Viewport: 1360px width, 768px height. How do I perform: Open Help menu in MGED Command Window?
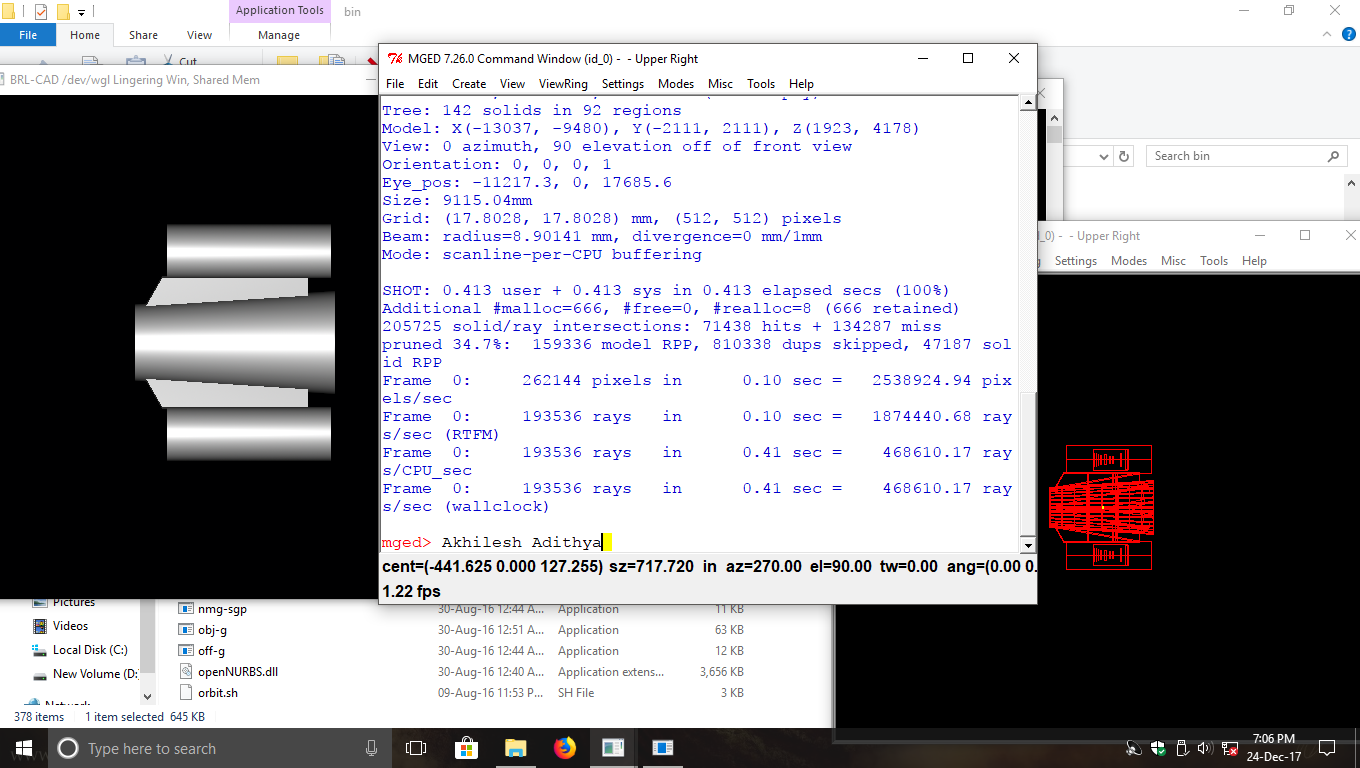coord(801,84)
